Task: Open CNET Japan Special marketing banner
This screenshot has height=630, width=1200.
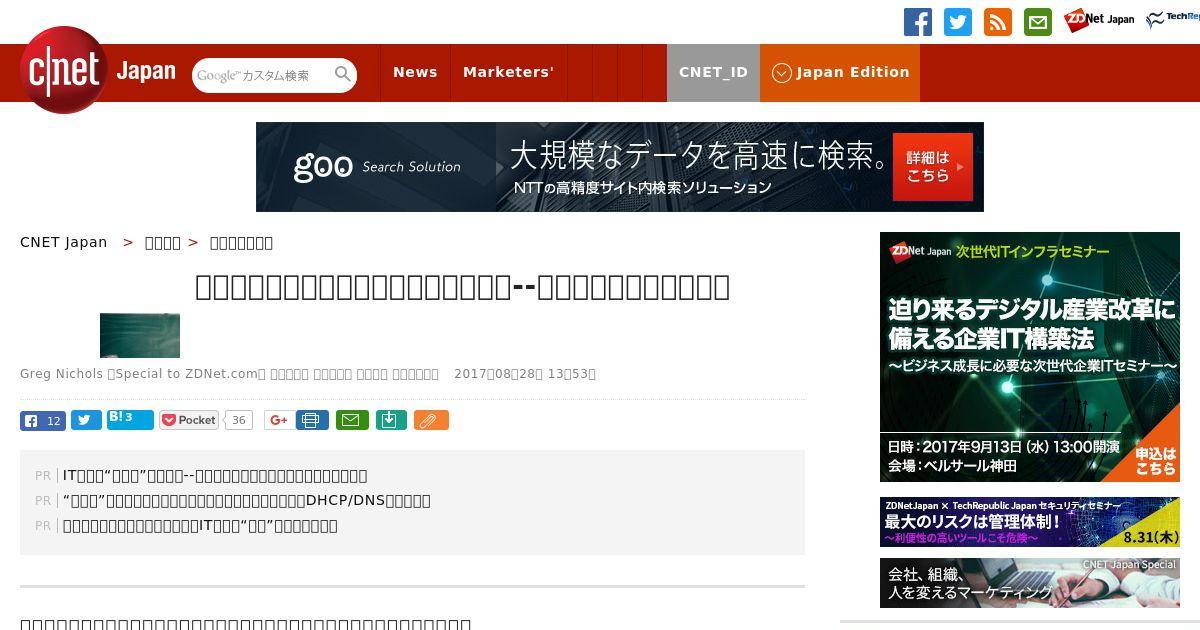Action: click(1030, 583)
